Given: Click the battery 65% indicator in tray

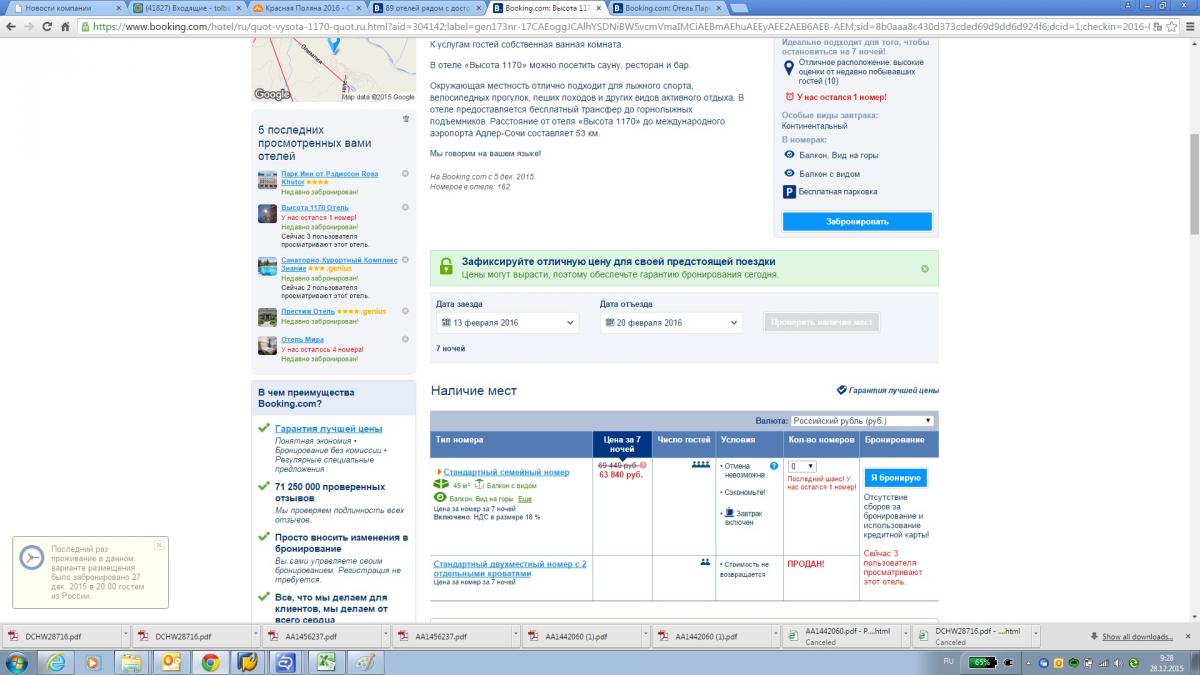Looking at the screenshot, I should point(983,662).
